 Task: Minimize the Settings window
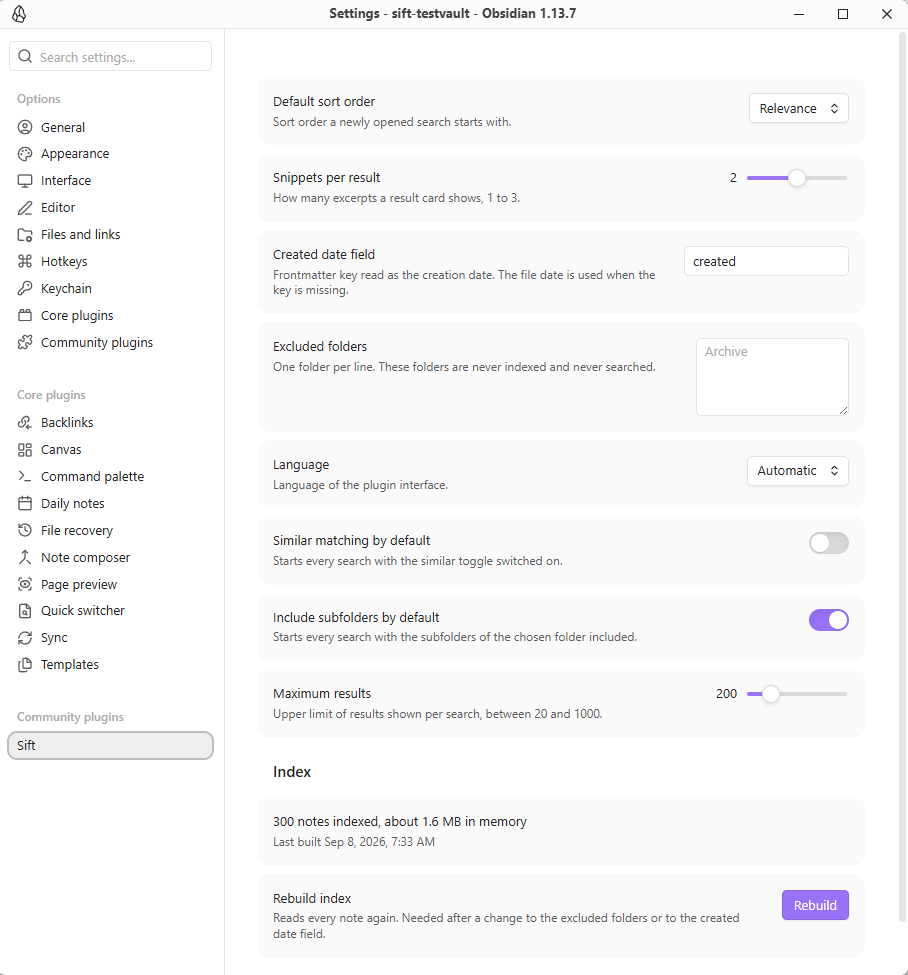point(799,14)
